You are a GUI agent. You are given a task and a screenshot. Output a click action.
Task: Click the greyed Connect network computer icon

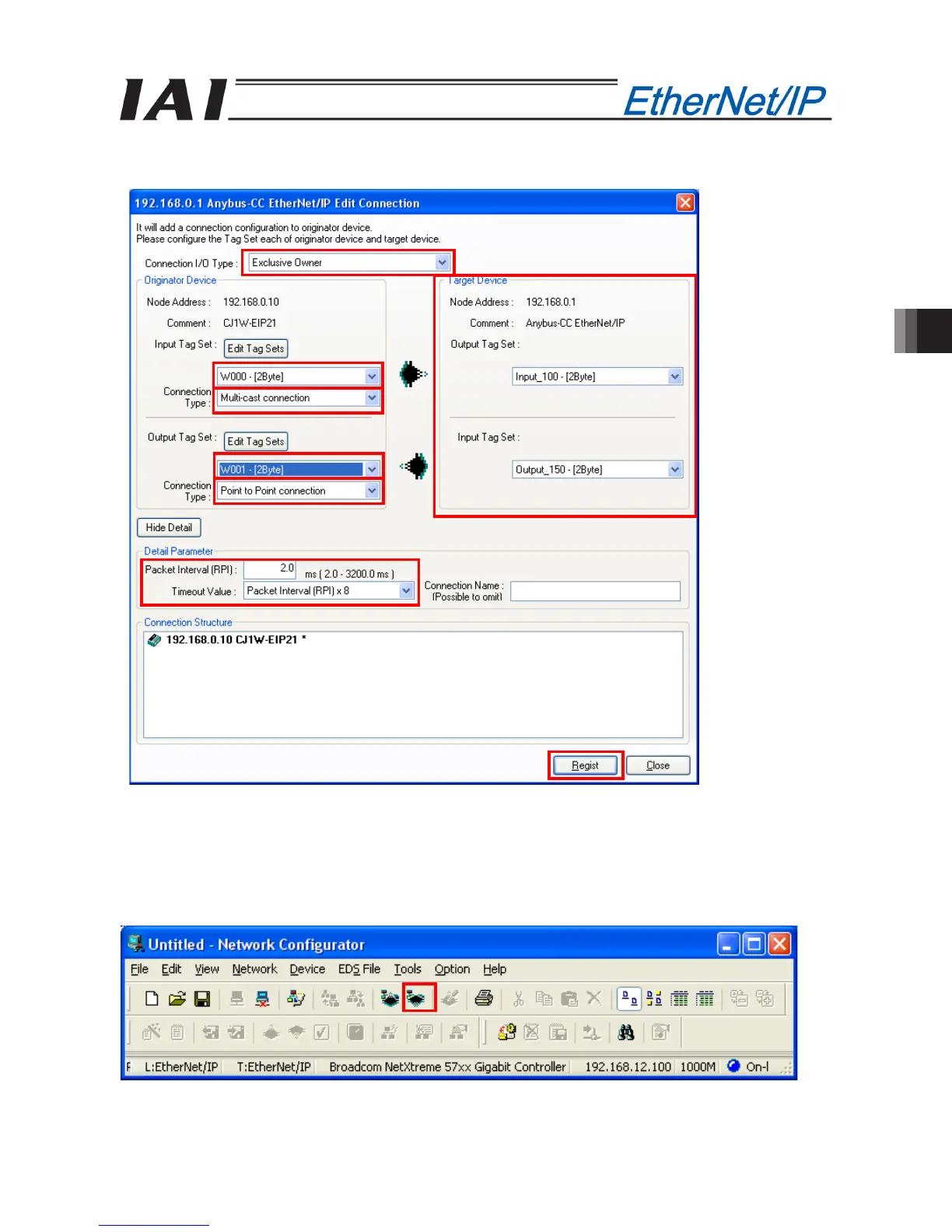point(237,999)
